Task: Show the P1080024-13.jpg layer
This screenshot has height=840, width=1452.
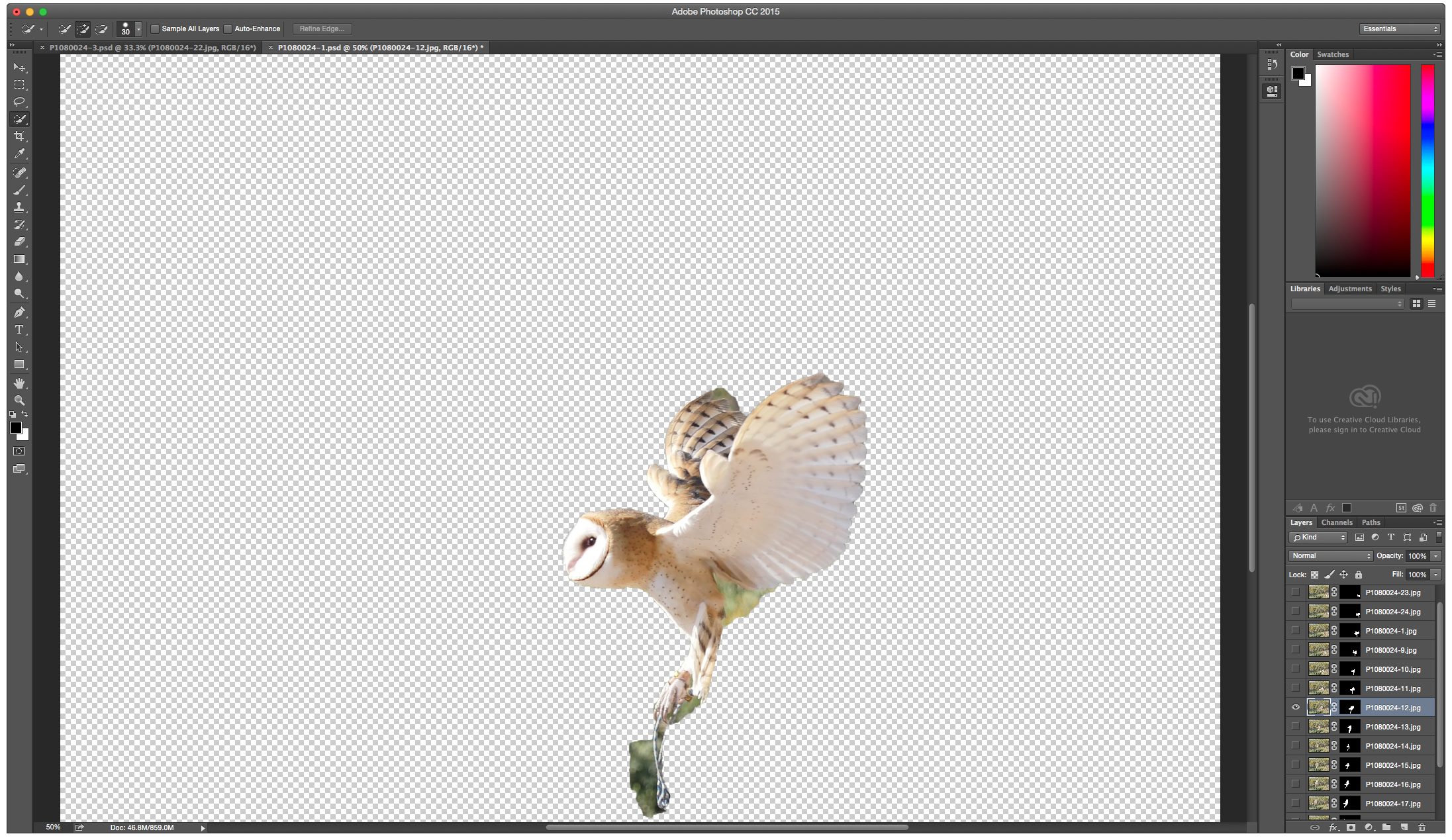Action: click(1296, 727)
